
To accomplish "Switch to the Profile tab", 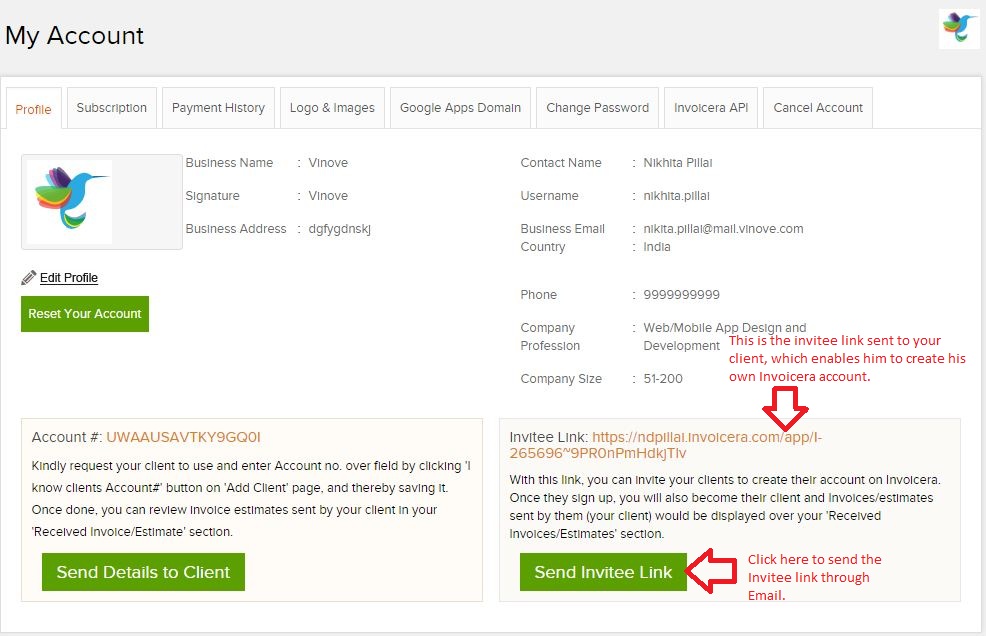I will [x=33, y=109].
